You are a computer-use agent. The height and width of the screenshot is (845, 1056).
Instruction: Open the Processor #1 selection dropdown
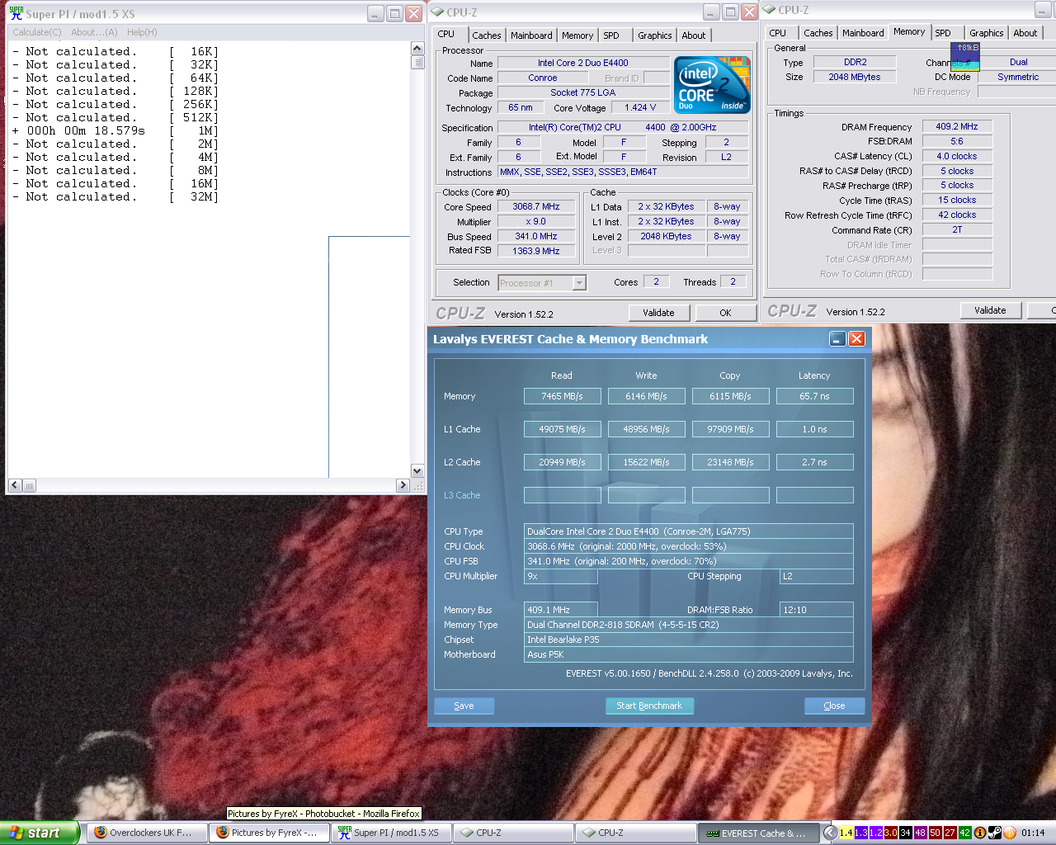pos(542,283)
